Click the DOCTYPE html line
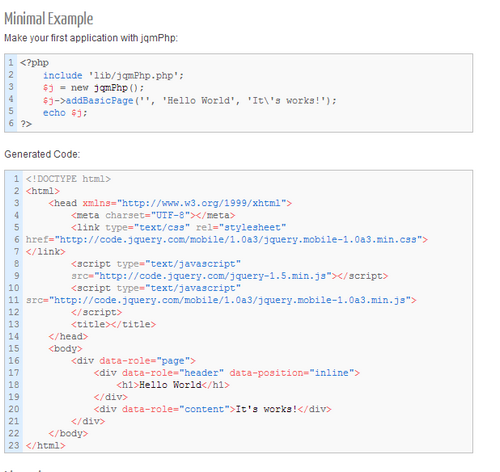 tap(68, 179)
